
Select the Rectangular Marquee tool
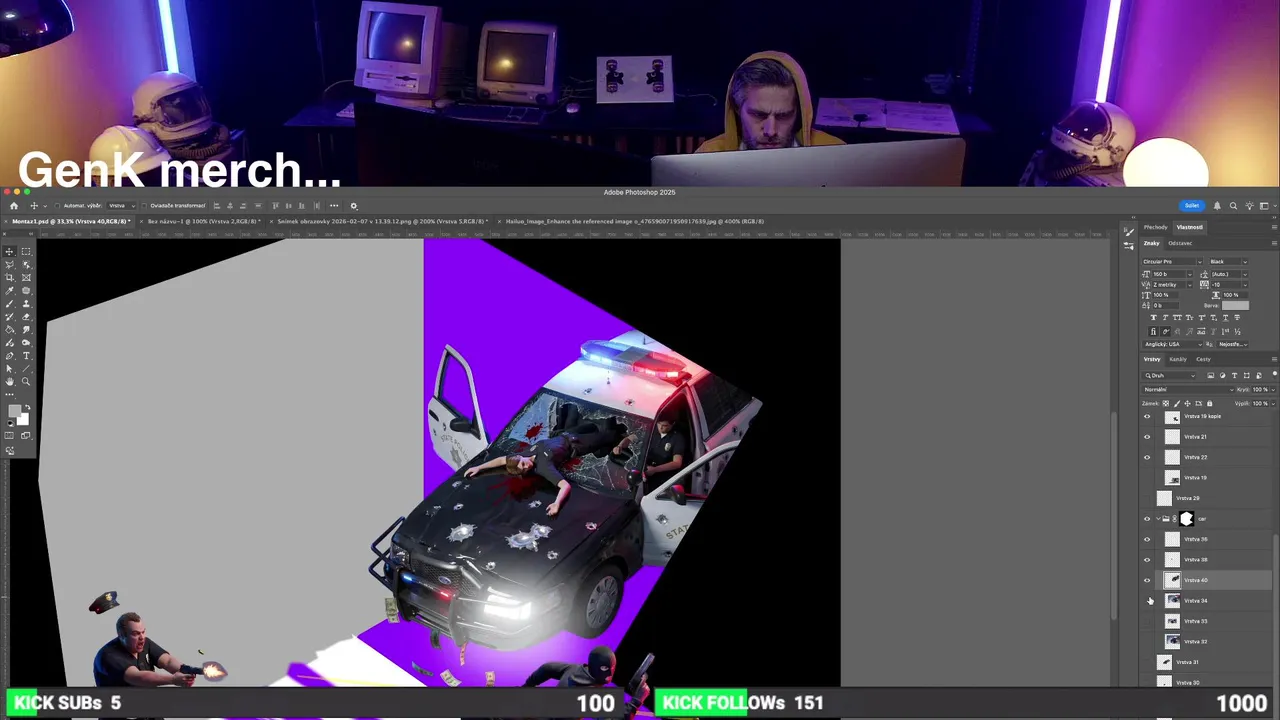26,252
